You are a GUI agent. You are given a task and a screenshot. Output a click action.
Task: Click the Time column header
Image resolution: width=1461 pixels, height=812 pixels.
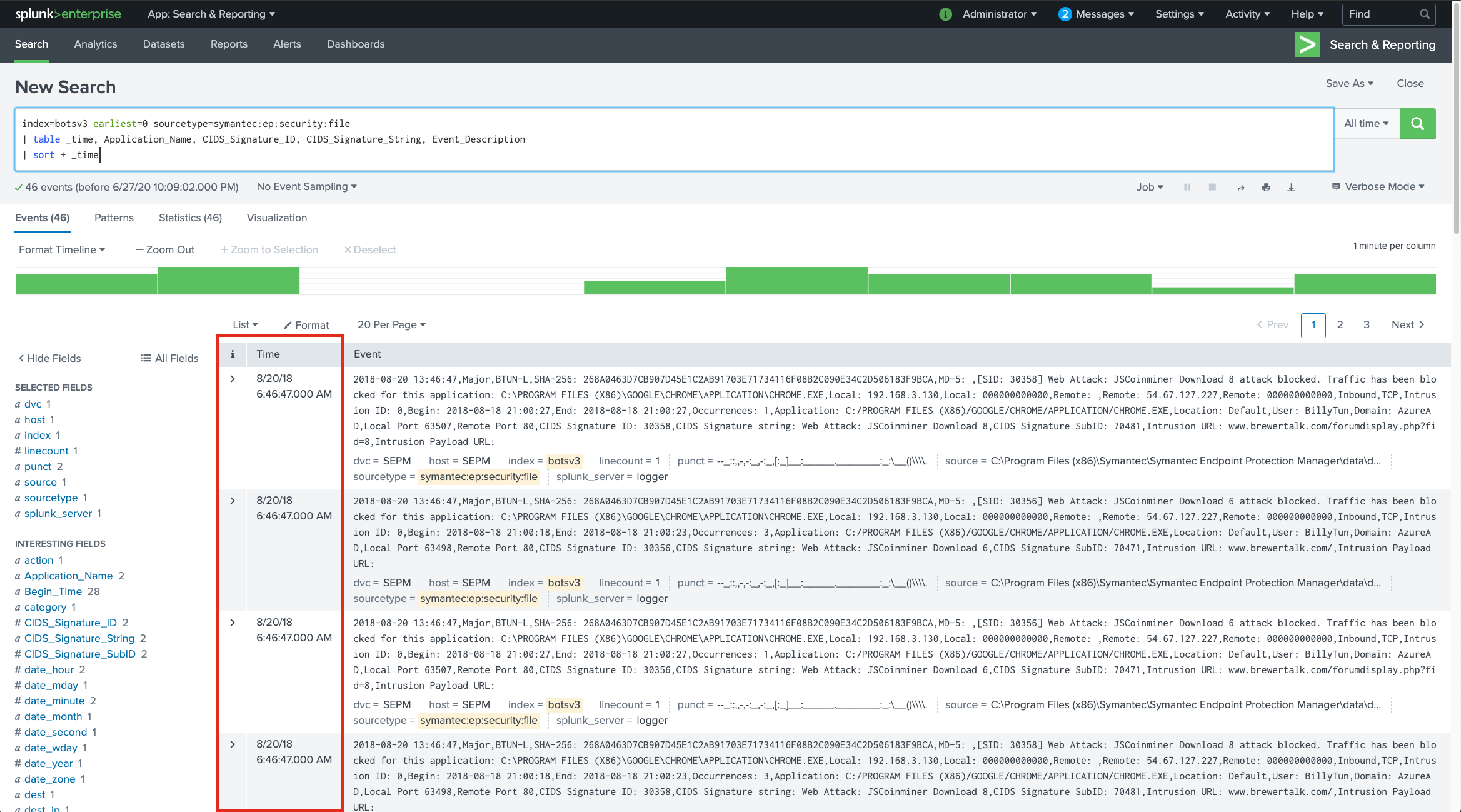point(268,354)
